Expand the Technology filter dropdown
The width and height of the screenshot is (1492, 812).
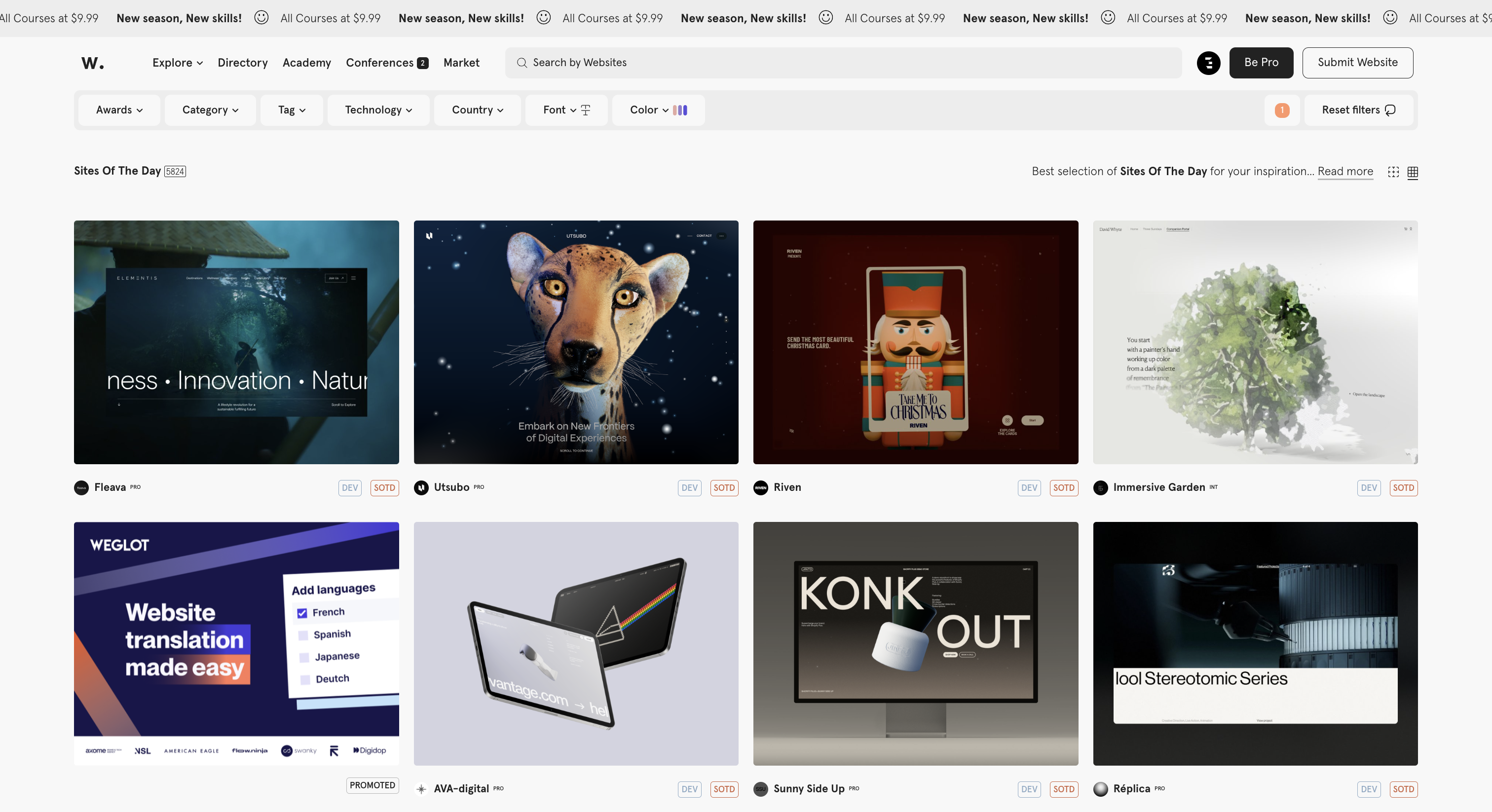pyautogui.click(x=378, y=110)
